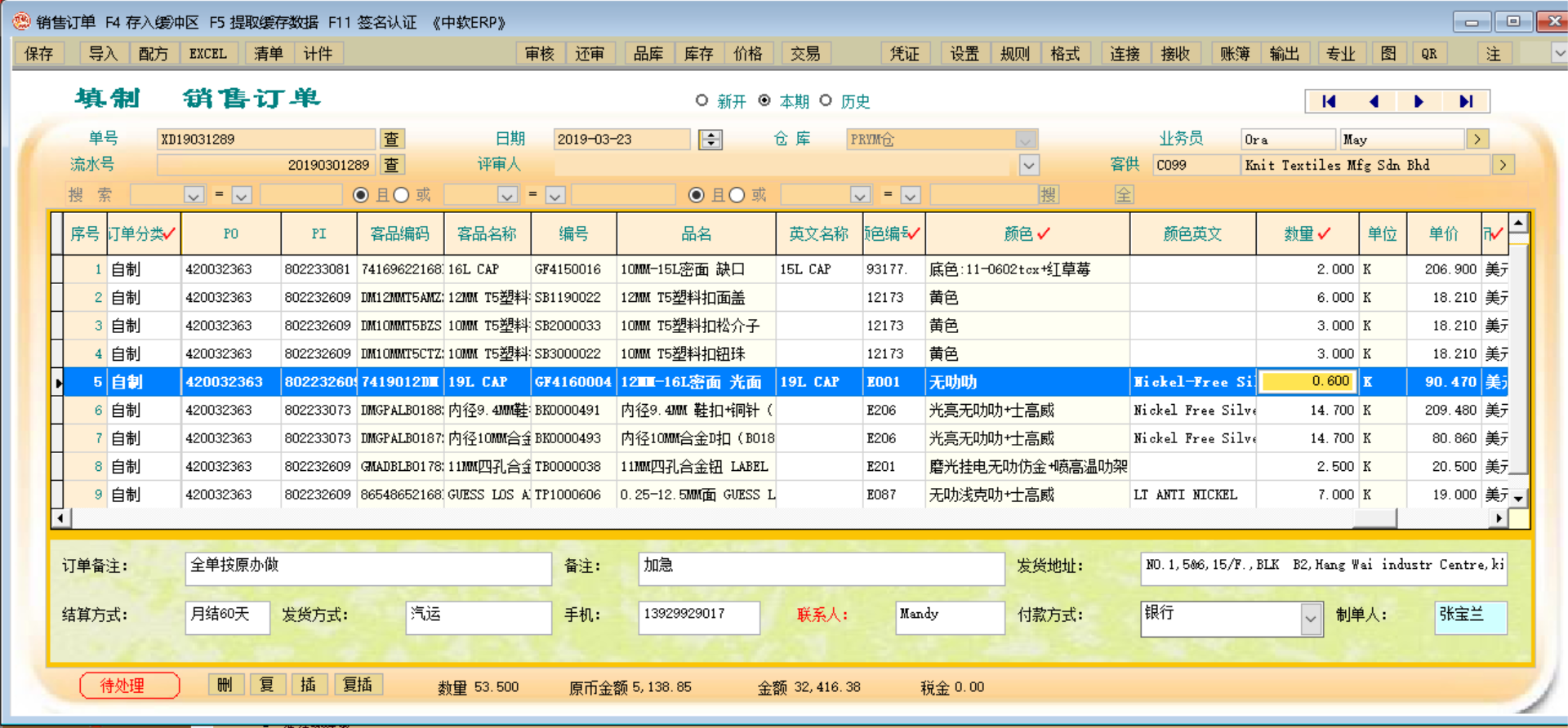
Task: Click the 全 show-all button
Action: [x=1125, y=194]
